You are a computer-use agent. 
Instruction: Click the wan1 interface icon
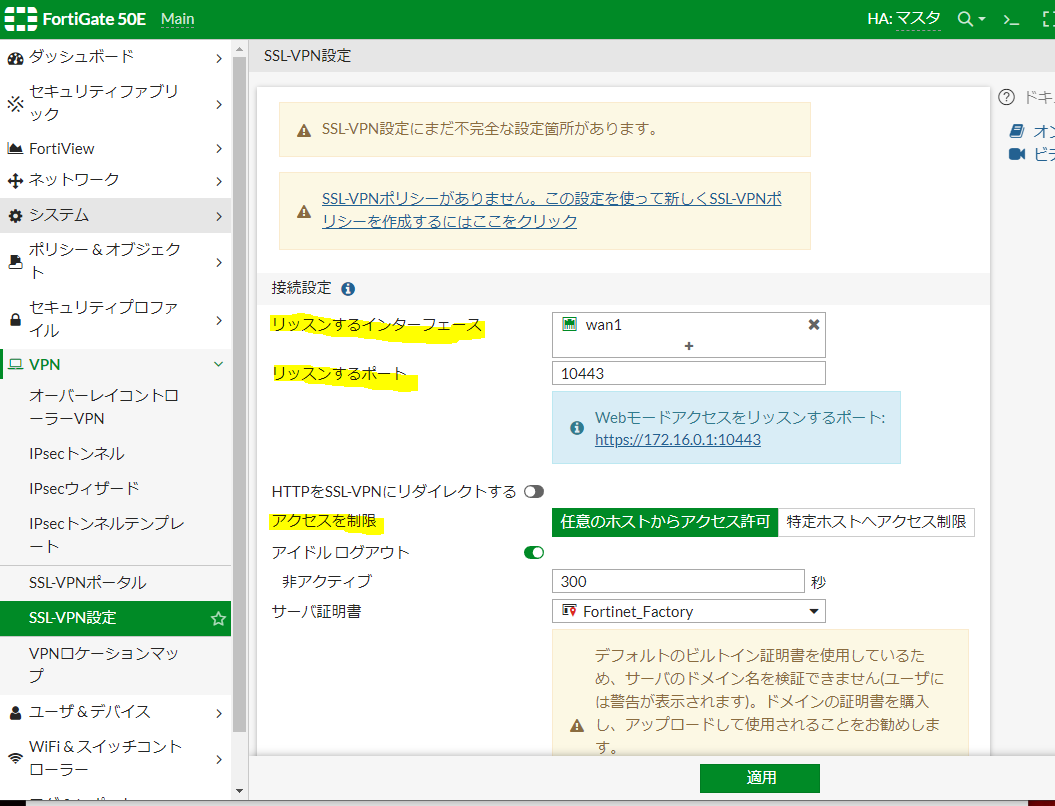click(x=569, y=324)
